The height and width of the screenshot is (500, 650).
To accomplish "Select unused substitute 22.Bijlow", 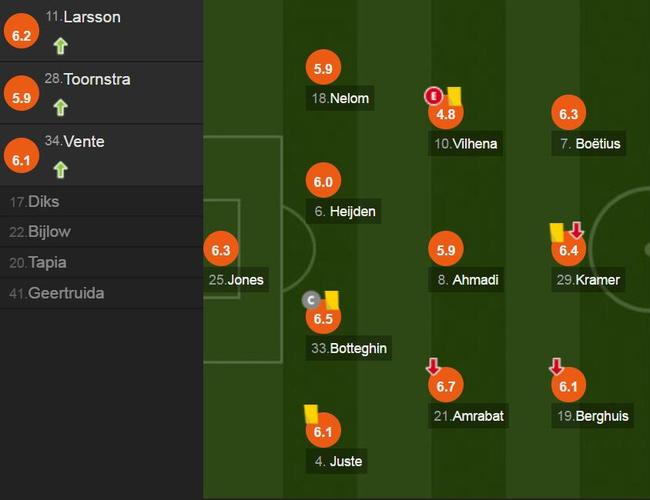I will 102,232.
